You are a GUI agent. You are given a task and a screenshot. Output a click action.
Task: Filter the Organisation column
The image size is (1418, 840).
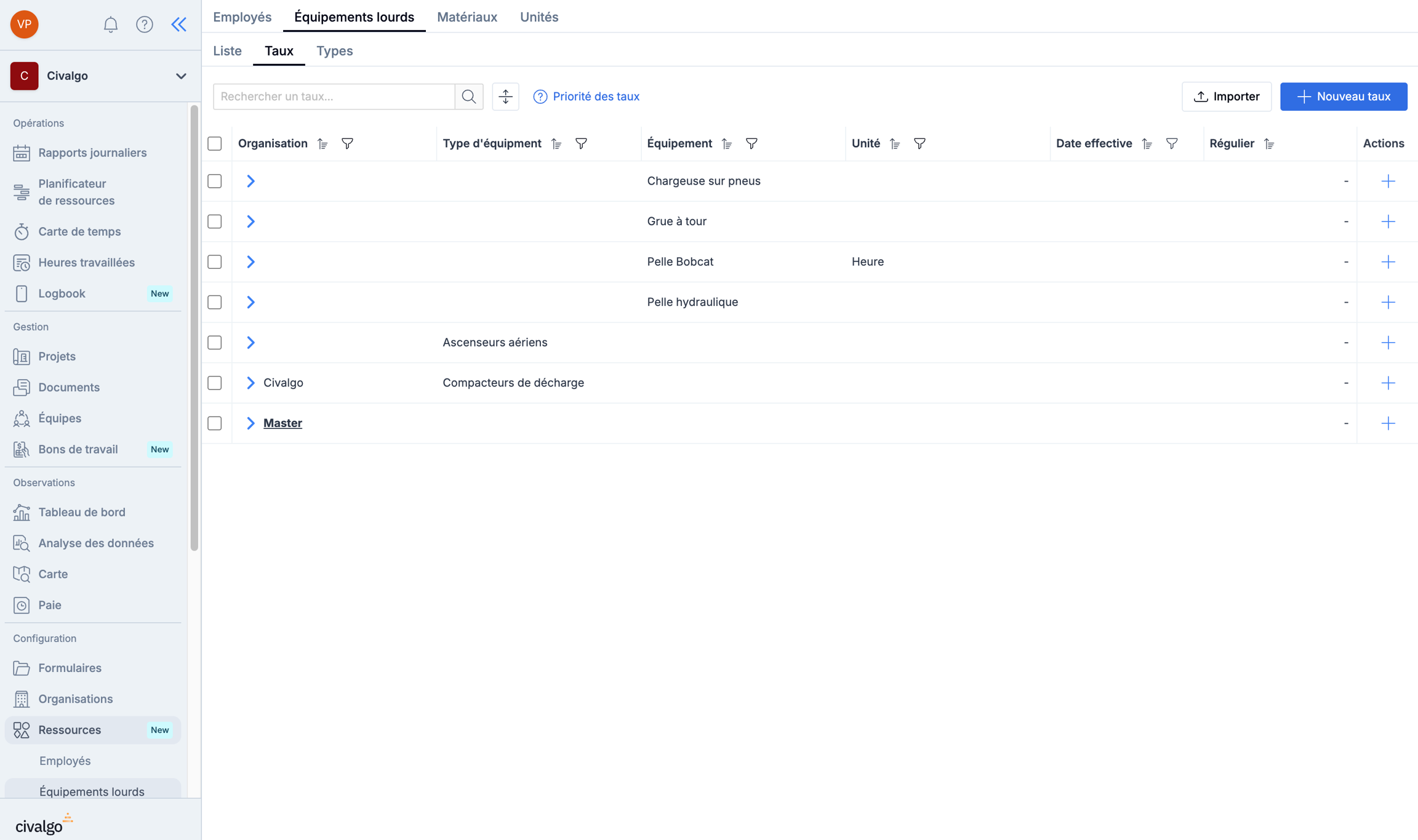(x=347, y=143)
